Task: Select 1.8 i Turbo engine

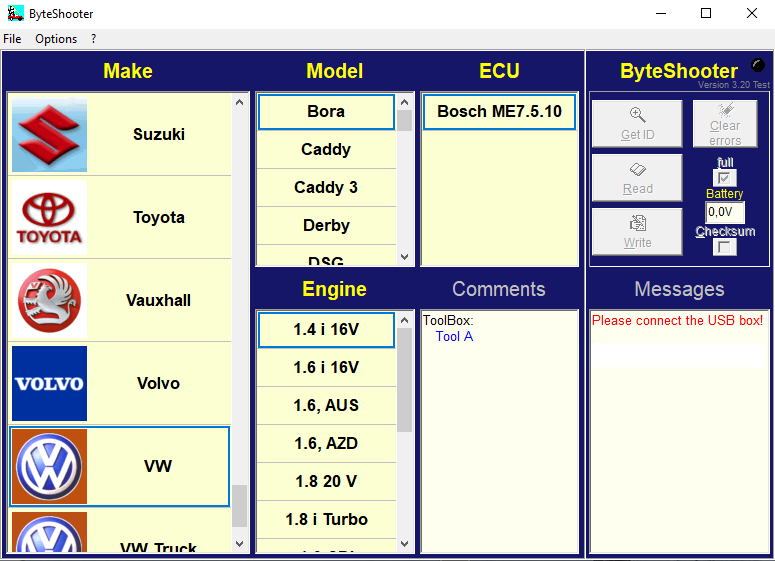Action: [326, 520]
